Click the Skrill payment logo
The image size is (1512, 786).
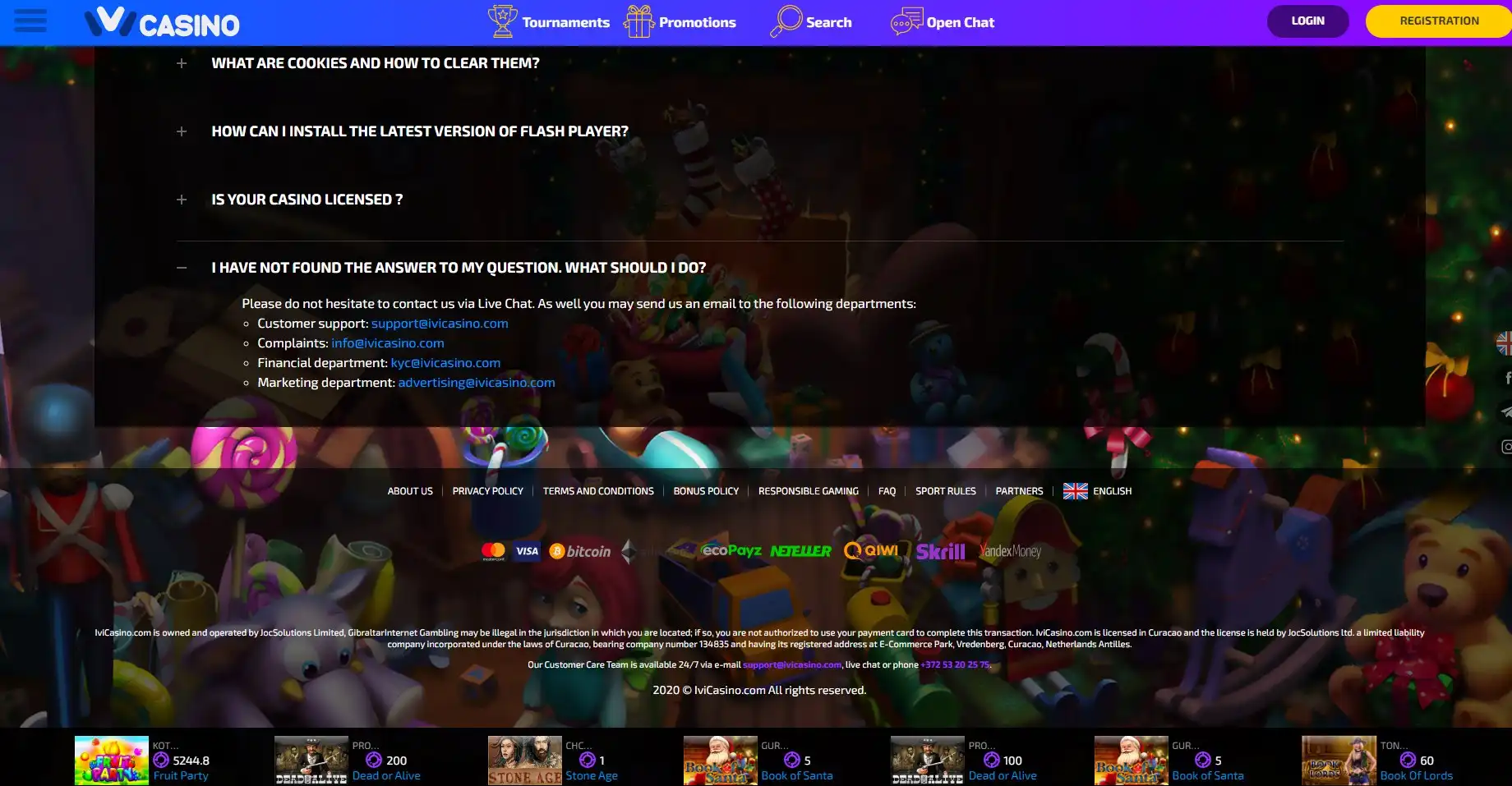940,552
